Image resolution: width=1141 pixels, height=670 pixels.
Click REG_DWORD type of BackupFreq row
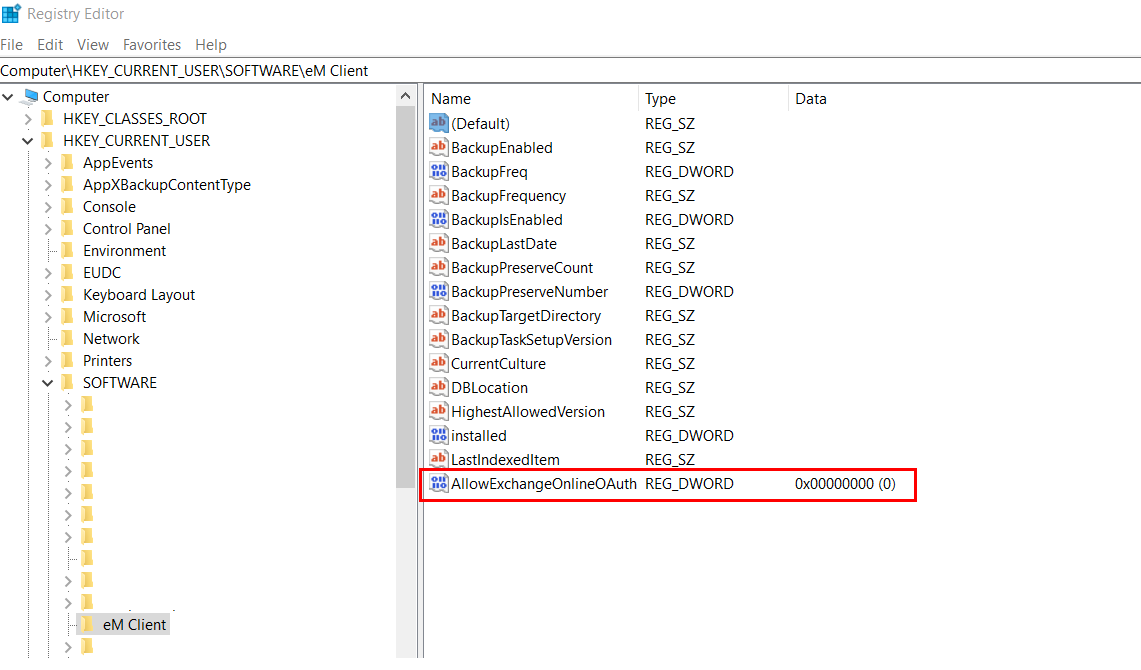tap(689, 171)
